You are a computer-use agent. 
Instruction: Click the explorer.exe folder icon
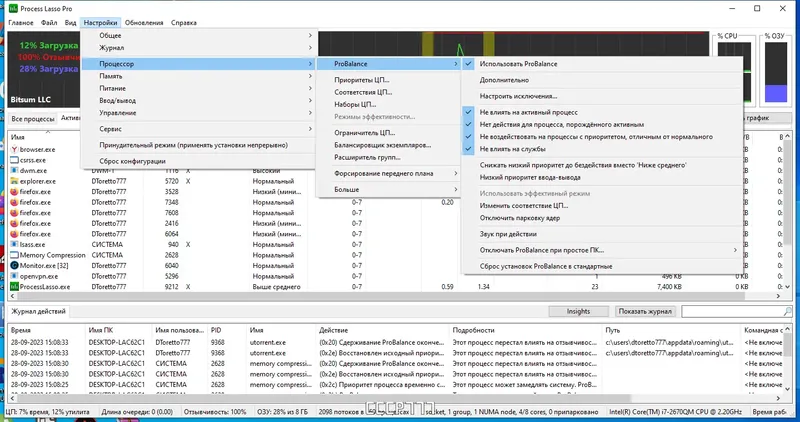(14, 181)
